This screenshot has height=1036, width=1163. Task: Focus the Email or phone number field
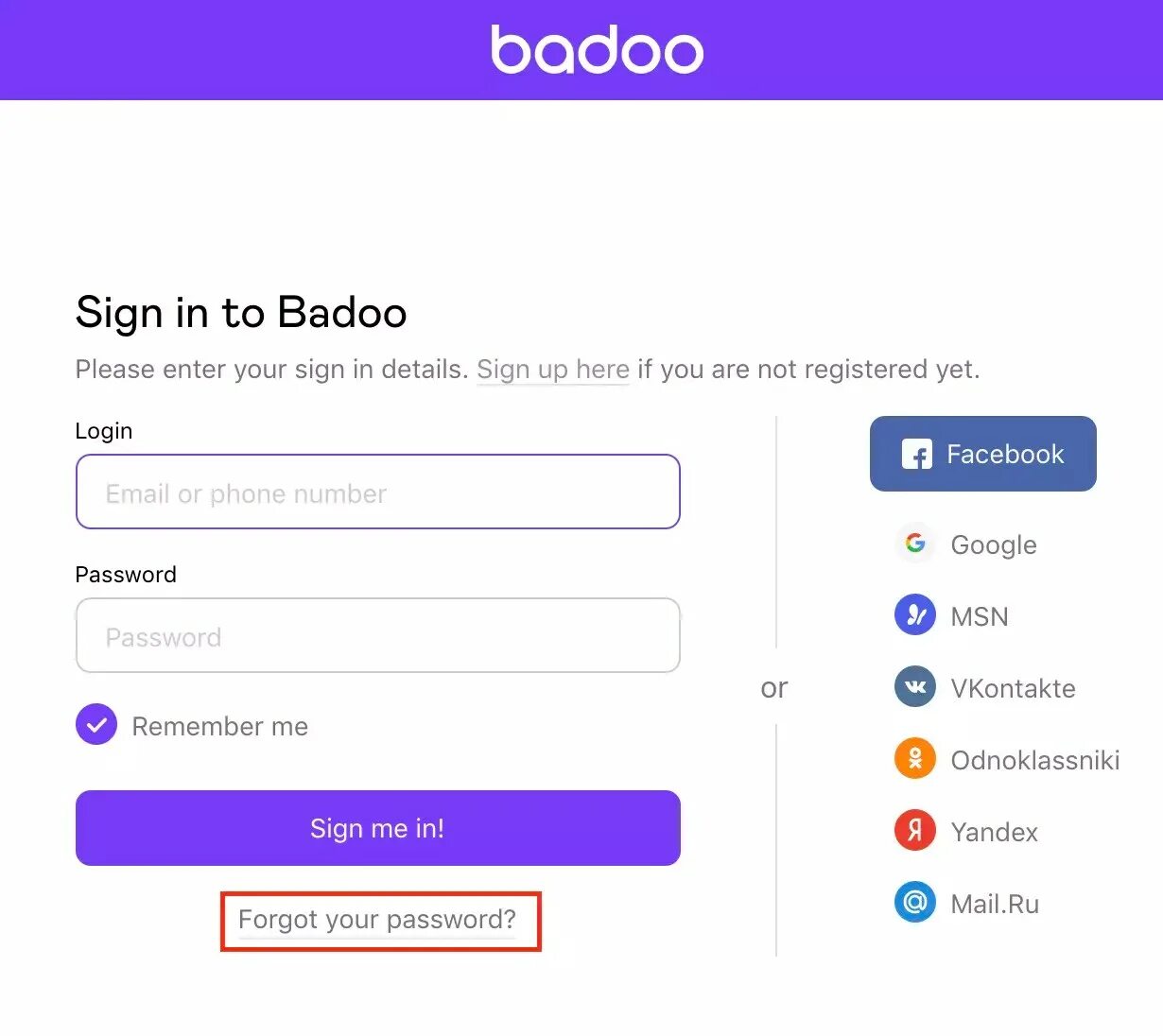[377, 492]
